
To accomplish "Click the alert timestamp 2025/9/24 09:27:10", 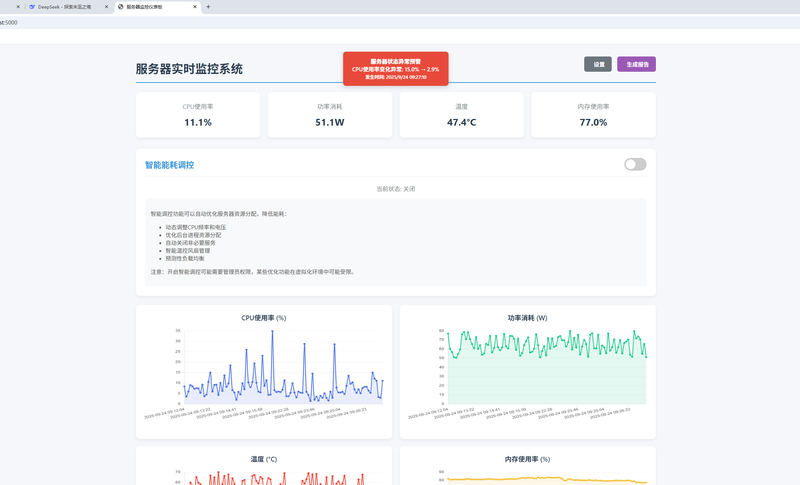I will point(396,77).
